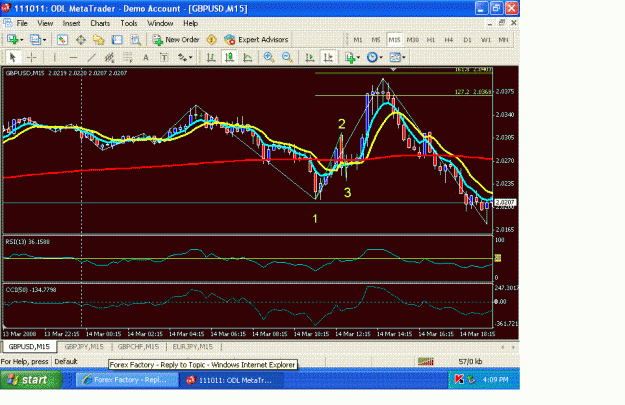Switch chart to line chart display
Image resolution: width=625 pixels, height=405 pixels.
tap(248, 57)
